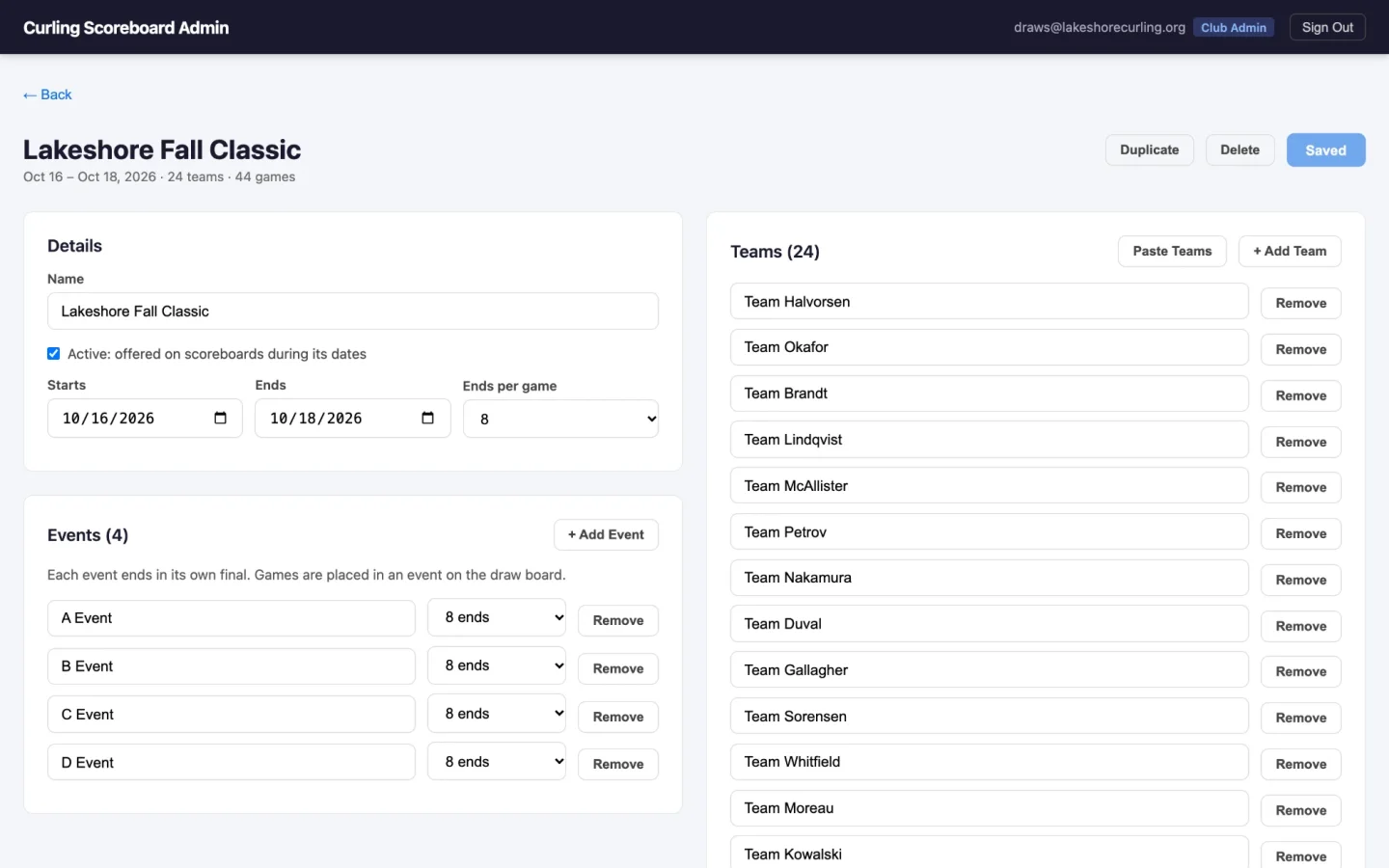This screenshot has height=868, width=1389.
Task: Remove Team Whitfield
Action: (x=1301, y=764)
